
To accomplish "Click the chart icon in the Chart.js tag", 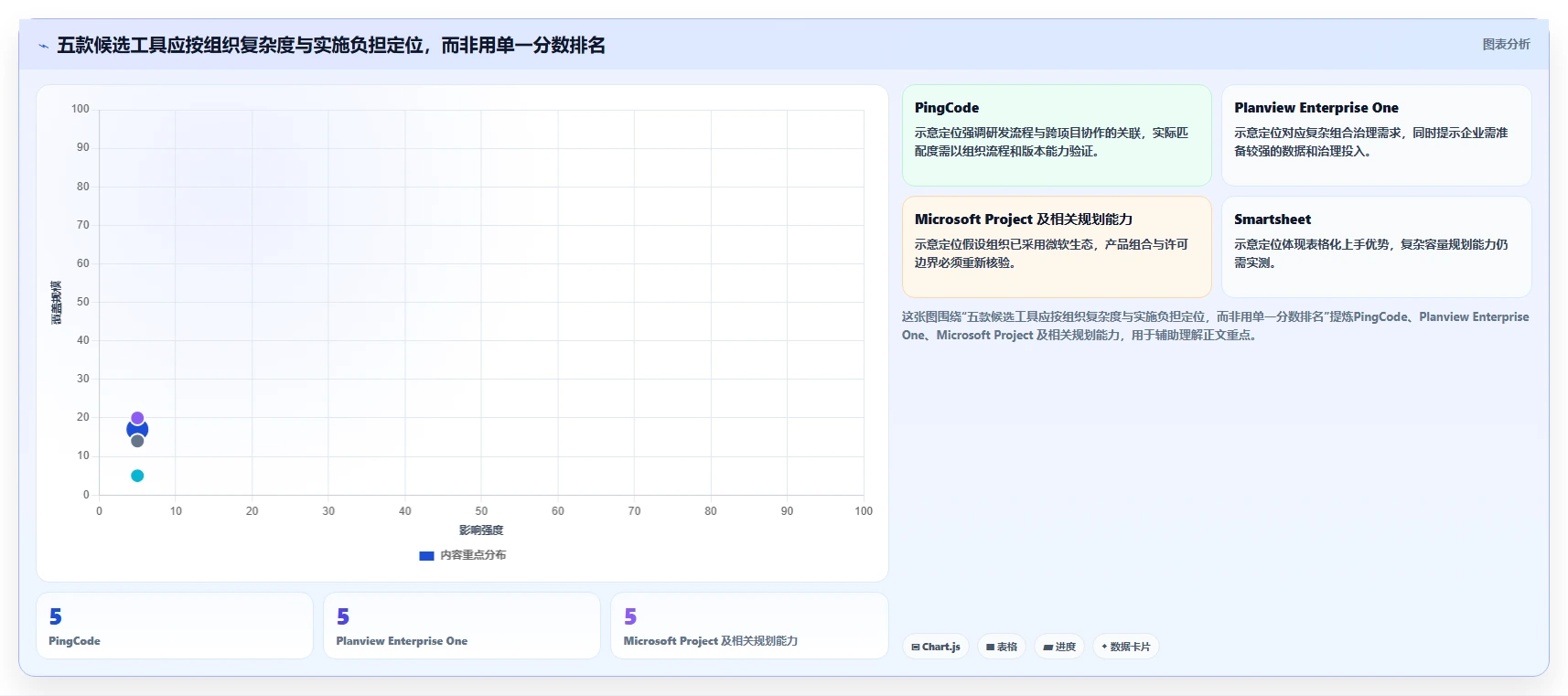I will [916, 647].
